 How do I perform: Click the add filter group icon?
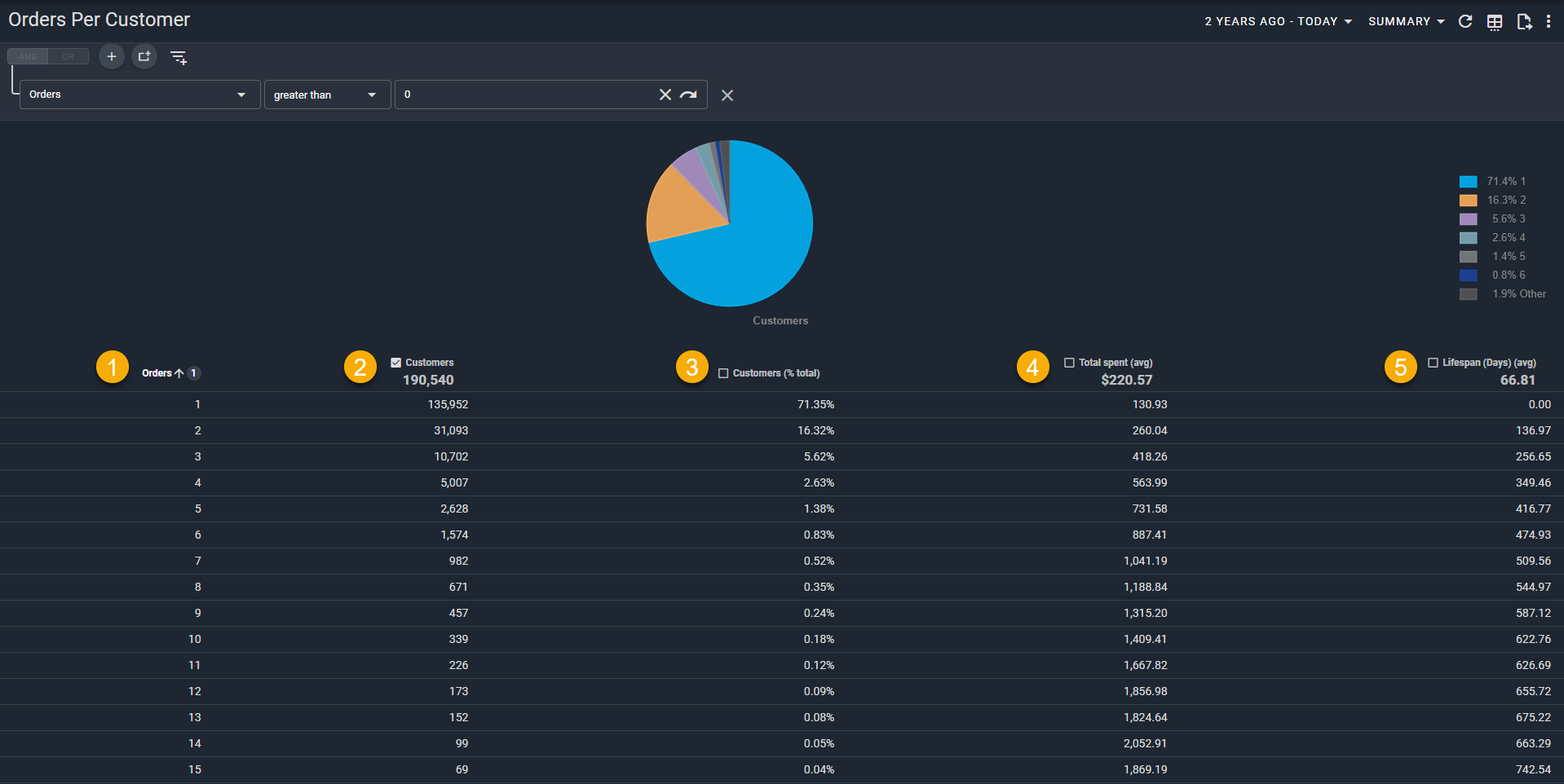coord(144,57)
